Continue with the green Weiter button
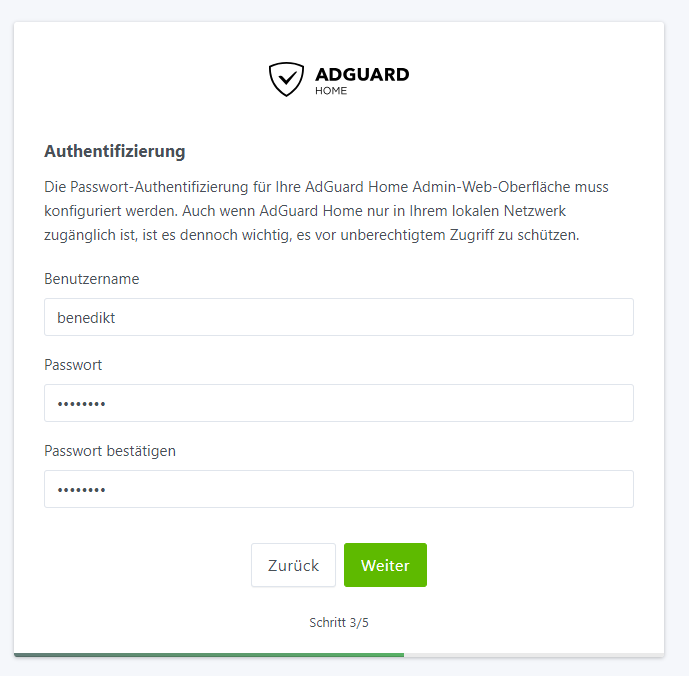The image size is (689, 676). point(385,565)
